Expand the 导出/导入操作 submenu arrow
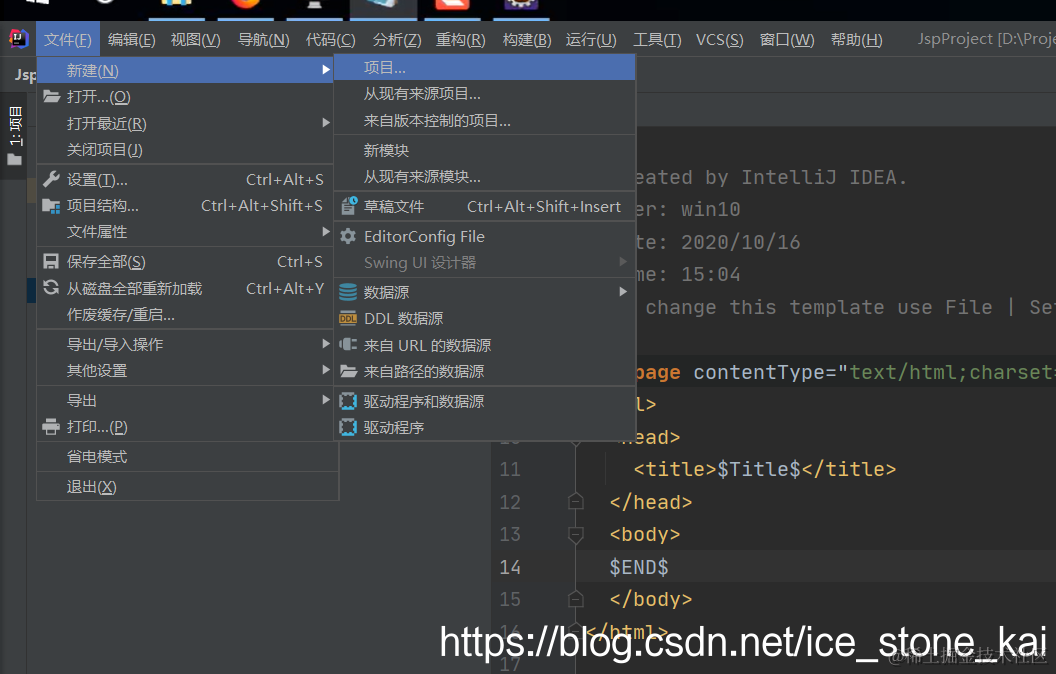The width and height of the screenshot is (1056, 674). point(326,343)
